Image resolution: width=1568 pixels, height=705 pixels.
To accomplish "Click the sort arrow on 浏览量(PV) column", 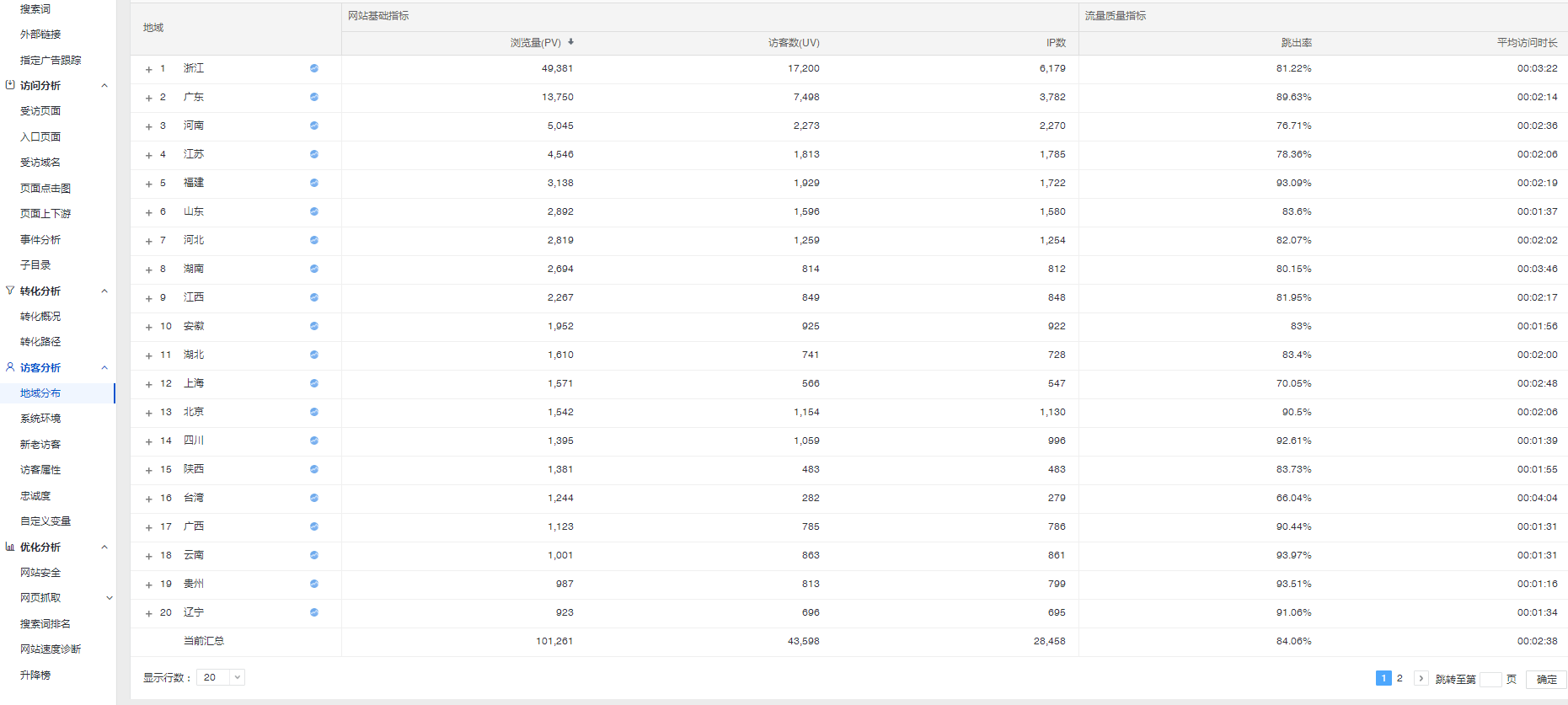I will (570, 42).
